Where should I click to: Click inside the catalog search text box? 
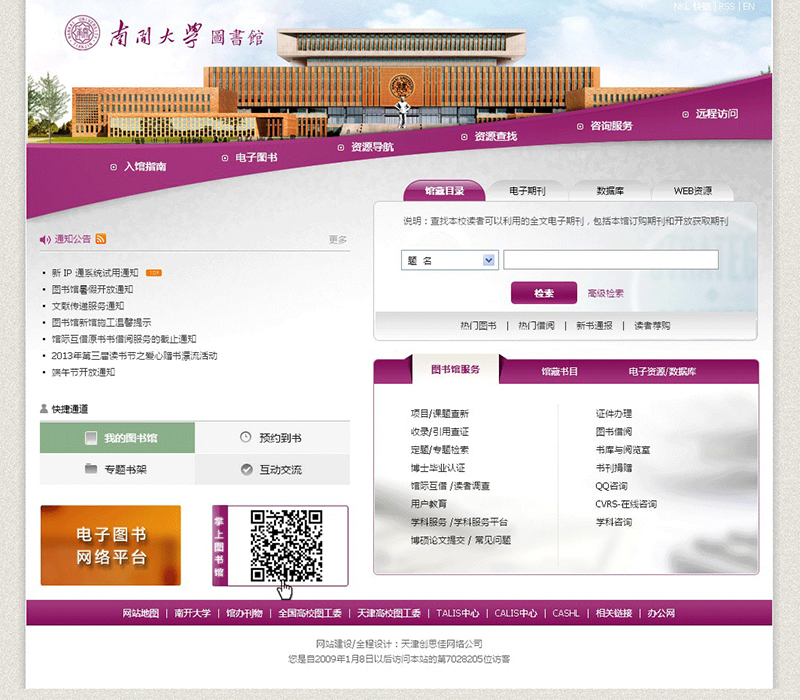(610, 260)
